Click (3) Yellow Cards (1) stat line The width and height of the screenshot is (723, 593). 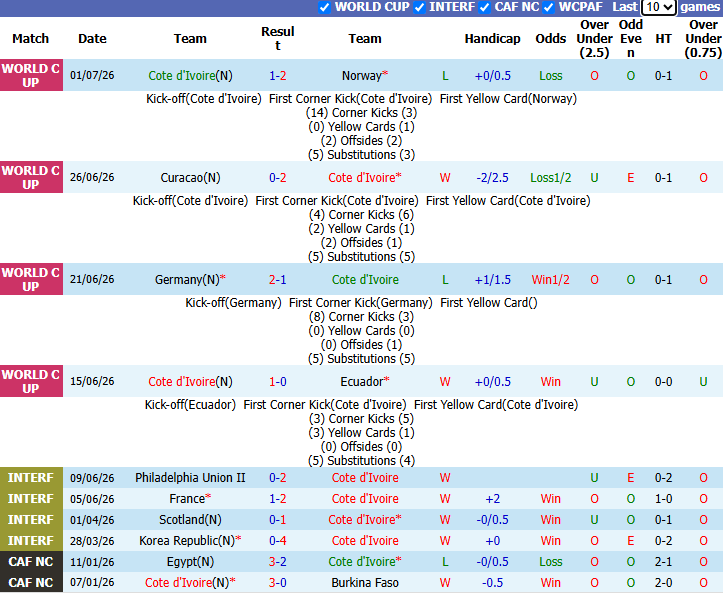362,433
